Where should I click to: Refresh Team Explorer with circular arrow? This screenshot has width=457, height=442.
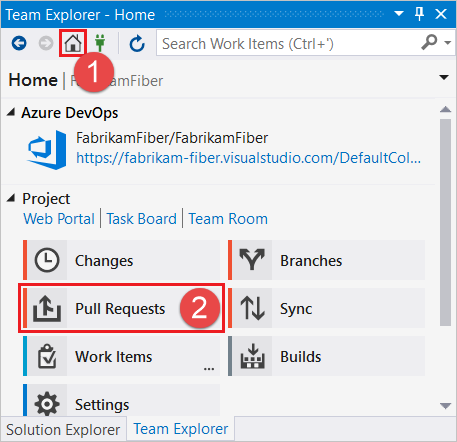pyautogui.click(x=137, y=44)
